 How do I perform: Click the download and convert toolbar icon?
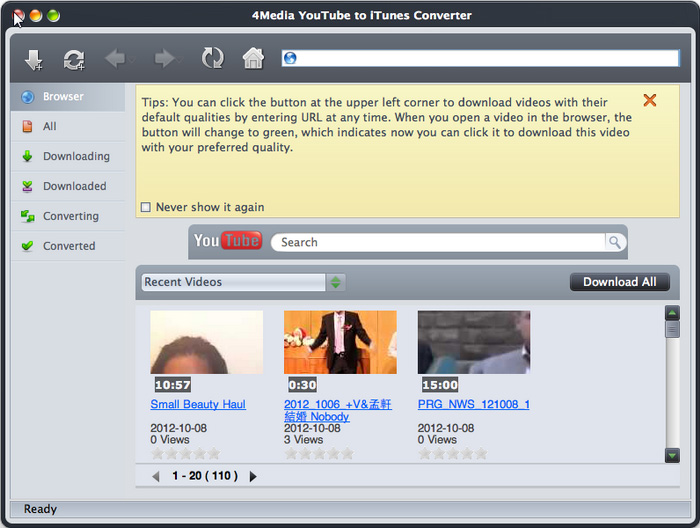[x=74, y=59]
